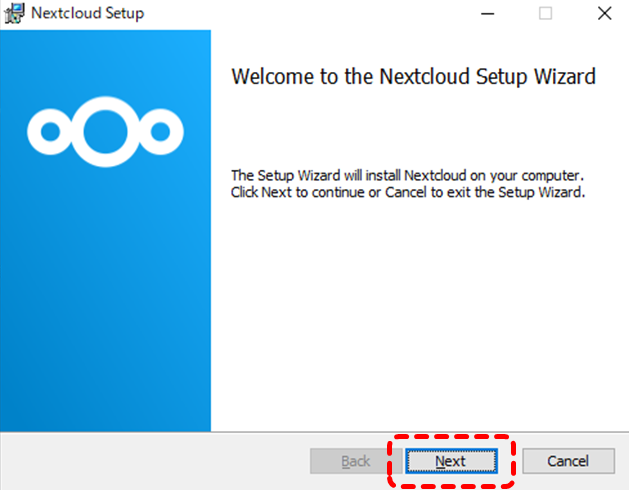
Task: Cancel the Nextcloud Setup Wizard
Action: point(568,461)
